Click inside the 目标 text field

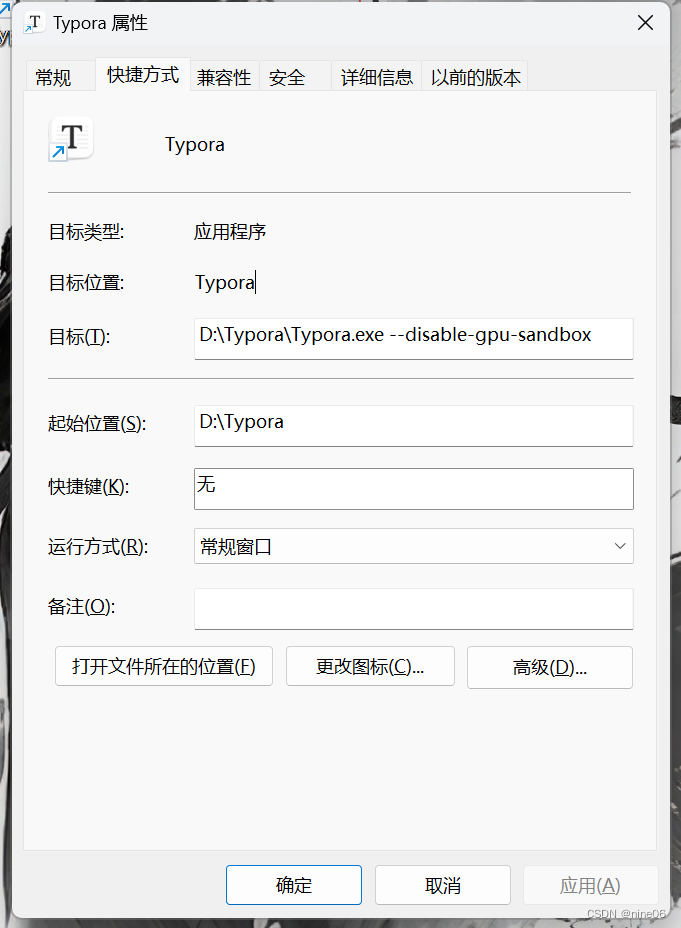[413, 339]
